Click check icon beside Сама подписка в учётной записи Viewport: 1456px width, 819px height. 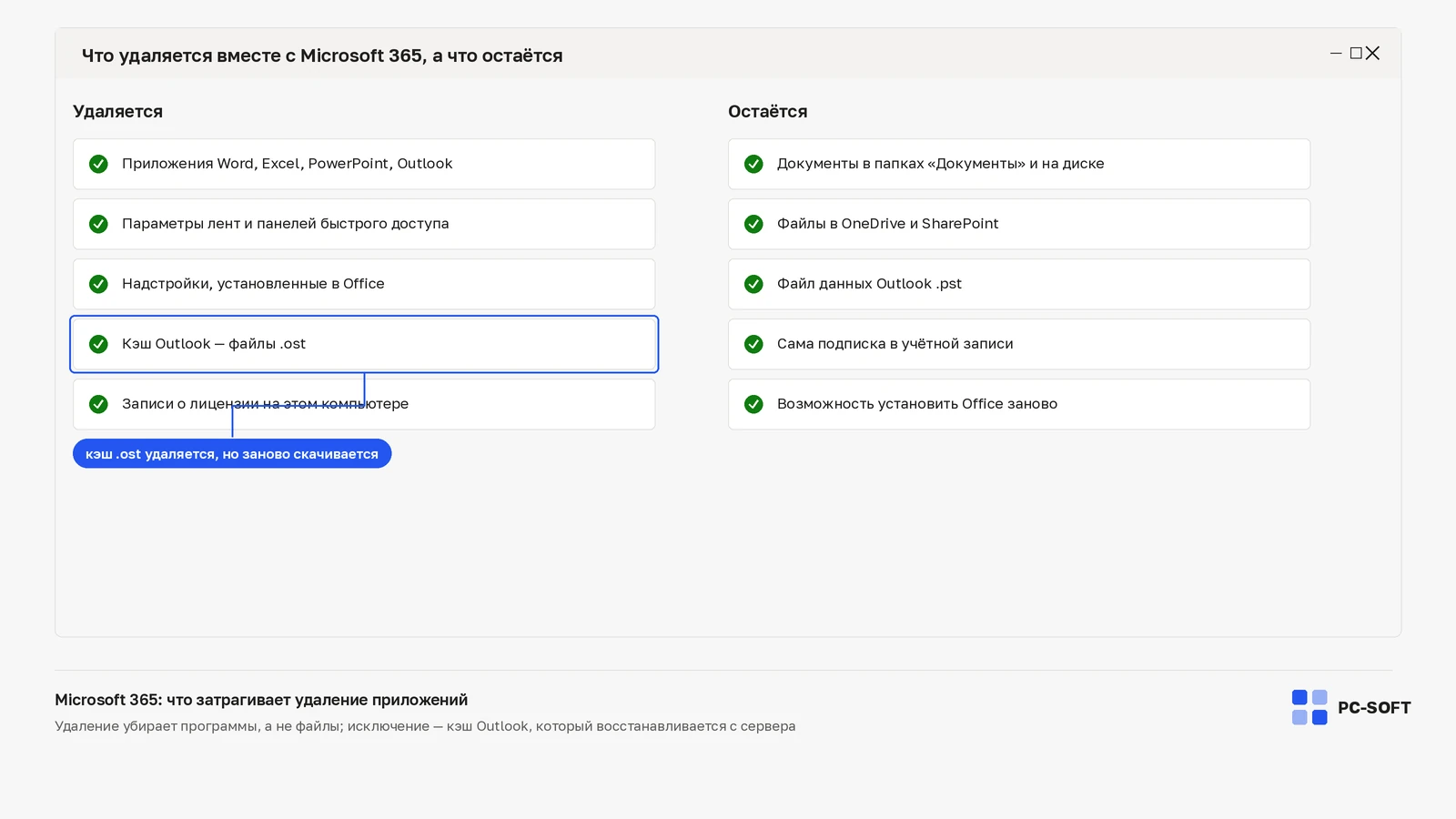[753, 344]
